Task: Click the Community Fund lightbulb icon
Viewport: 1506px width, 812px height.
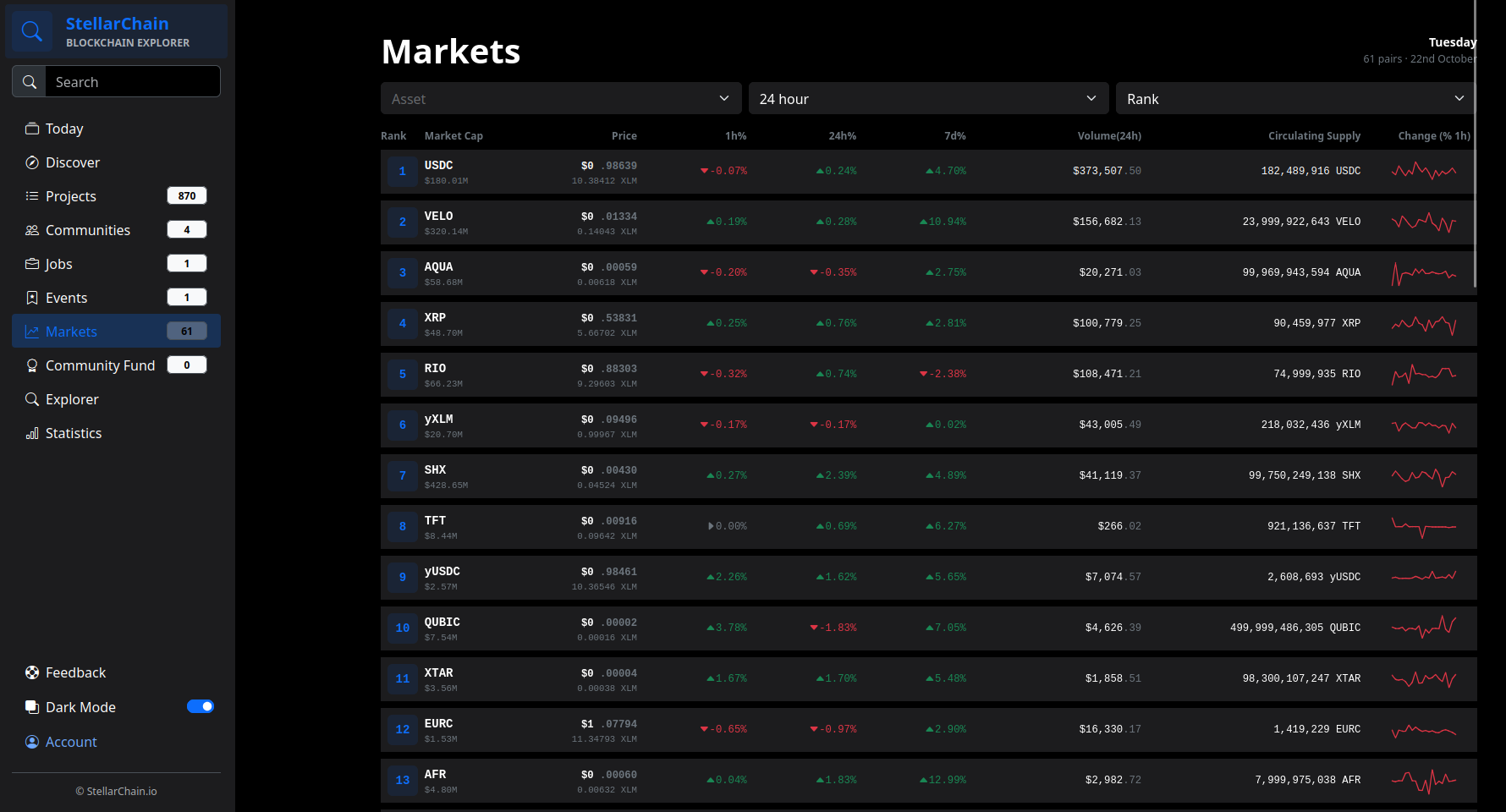Action: [x=32, y=365]
